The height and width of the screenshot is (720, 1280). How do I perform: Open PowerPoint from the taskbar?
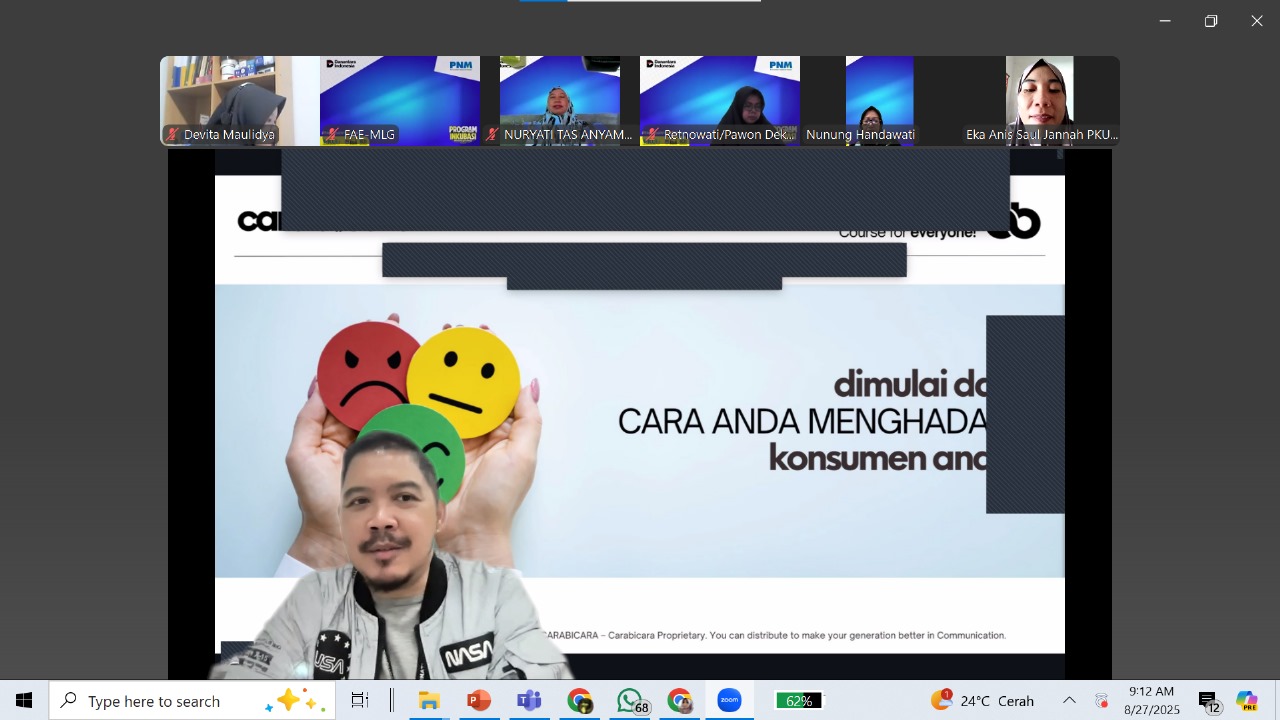pyautogui.click(x=479, y=701)
